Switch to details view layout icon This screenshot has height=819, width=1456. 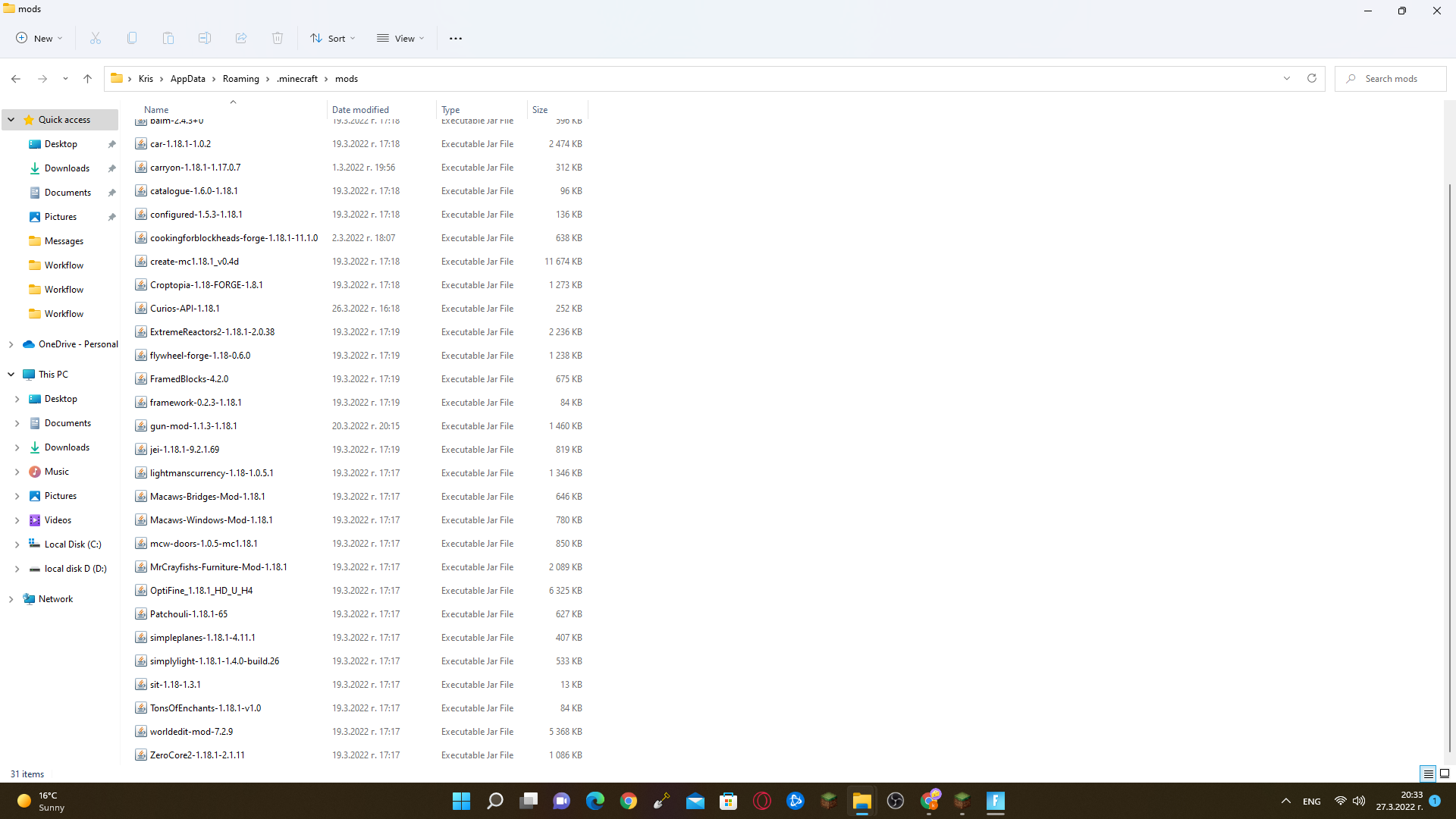click(1428, 773)
